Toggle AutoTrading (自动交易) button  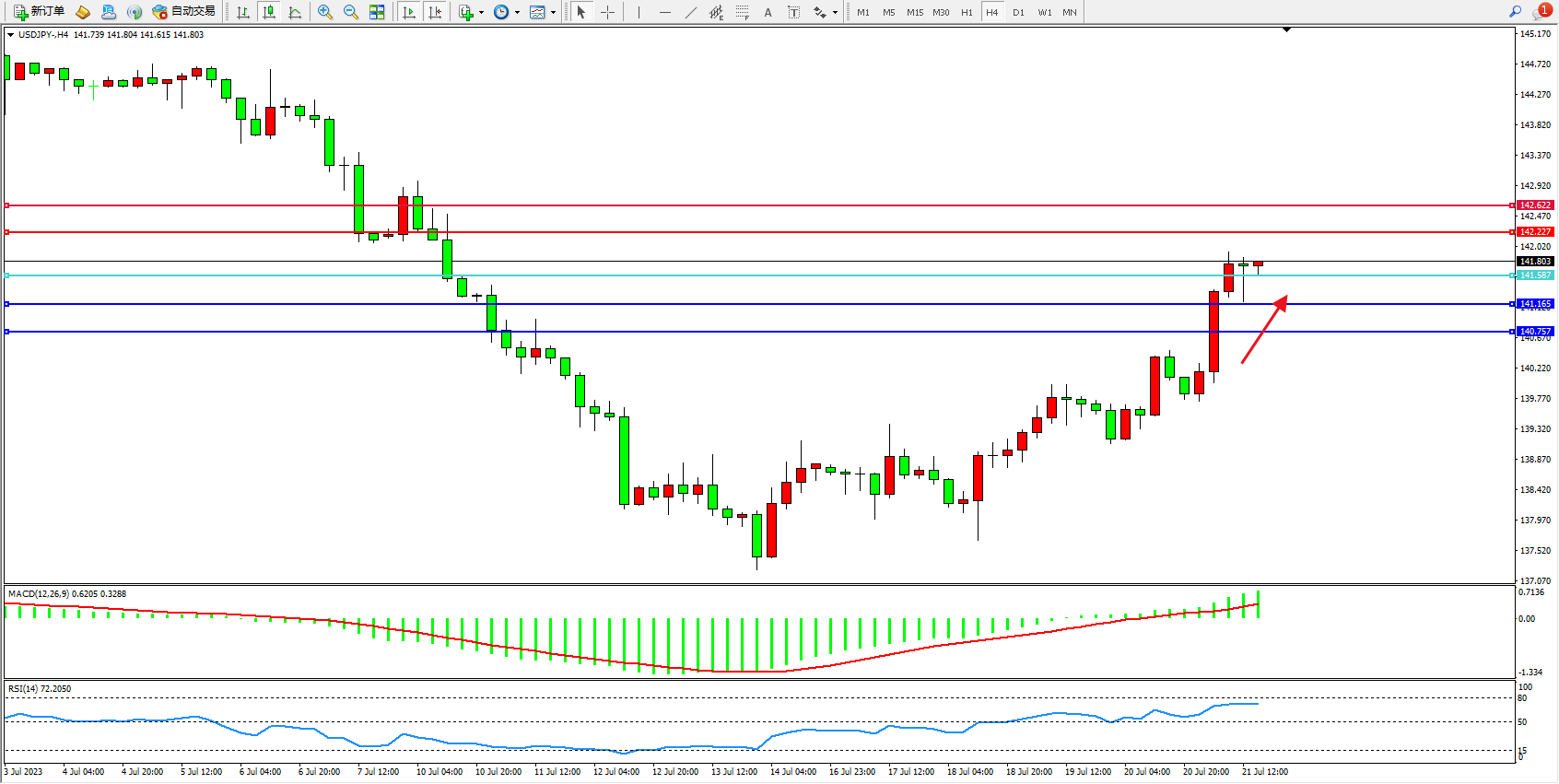coord(183,12)
